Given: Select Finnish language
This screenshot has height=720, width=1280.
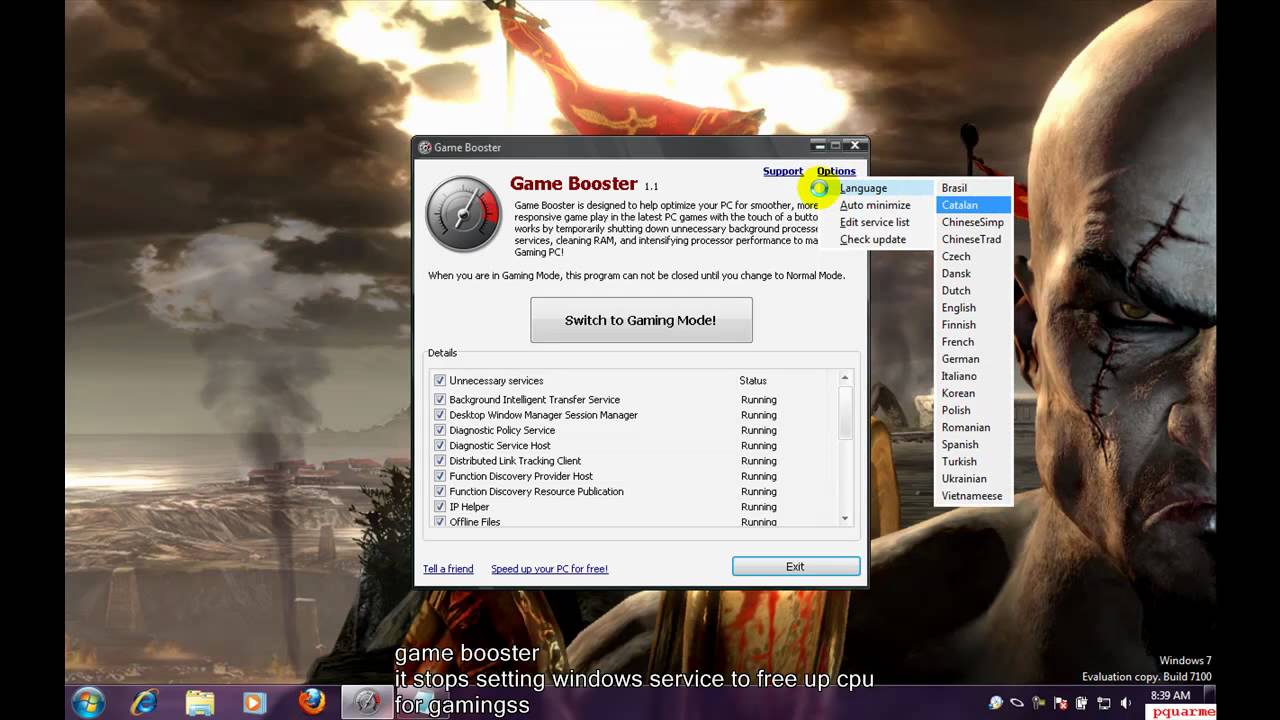Looking at the screenshot, I should coord(974,325).
